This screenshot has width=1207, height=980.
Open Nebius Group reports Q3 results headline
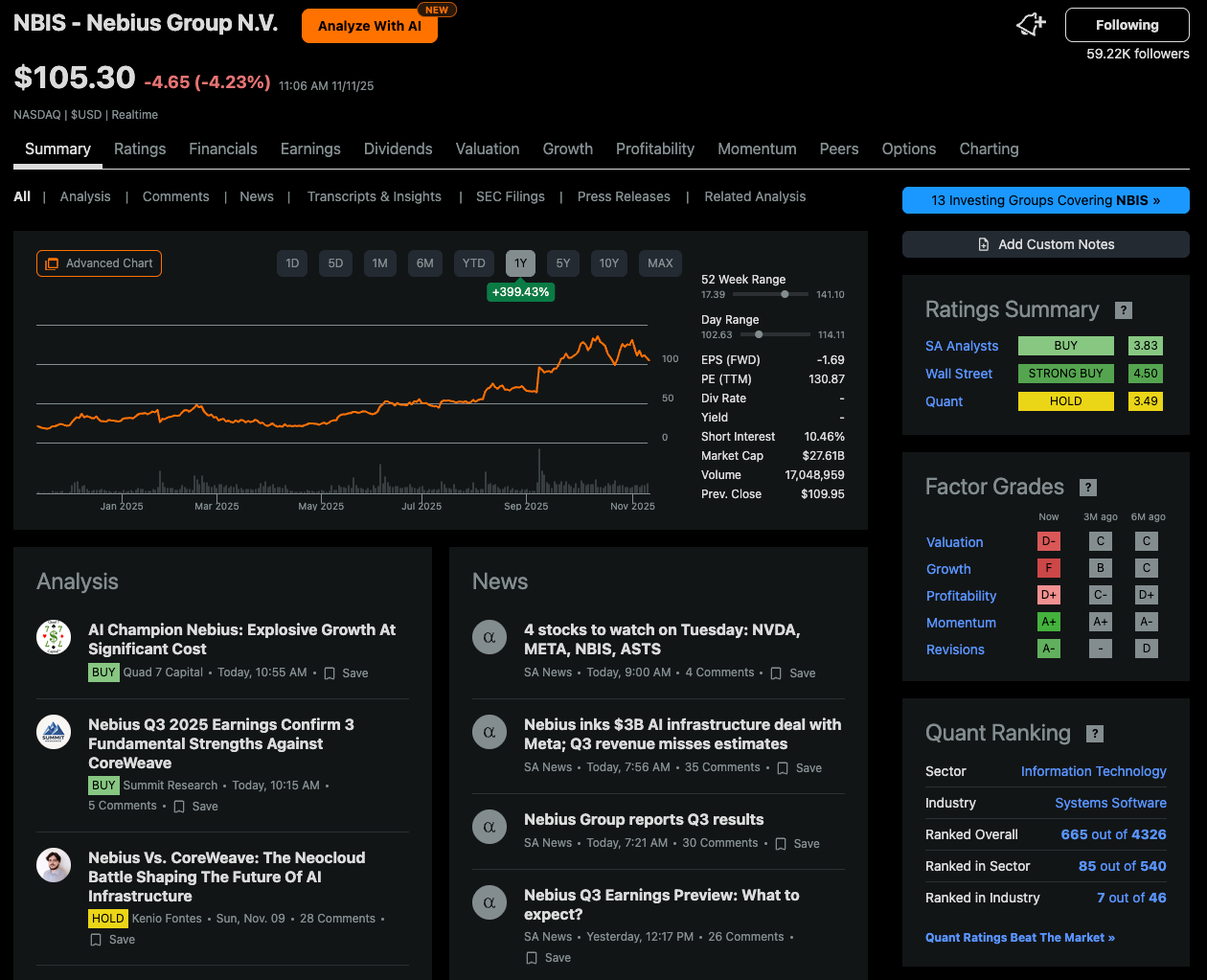644,820
